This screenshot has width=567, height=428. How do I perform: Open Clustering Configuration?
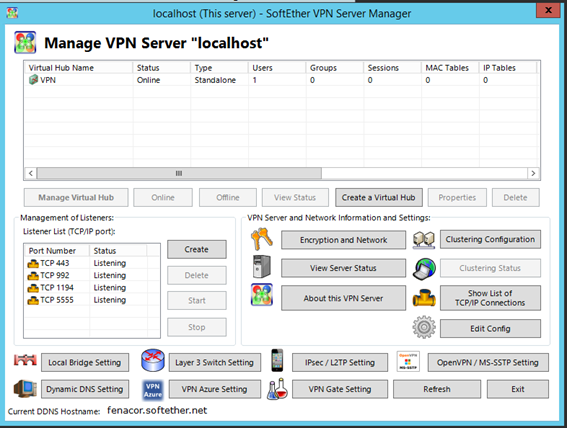tap(490, 239)
